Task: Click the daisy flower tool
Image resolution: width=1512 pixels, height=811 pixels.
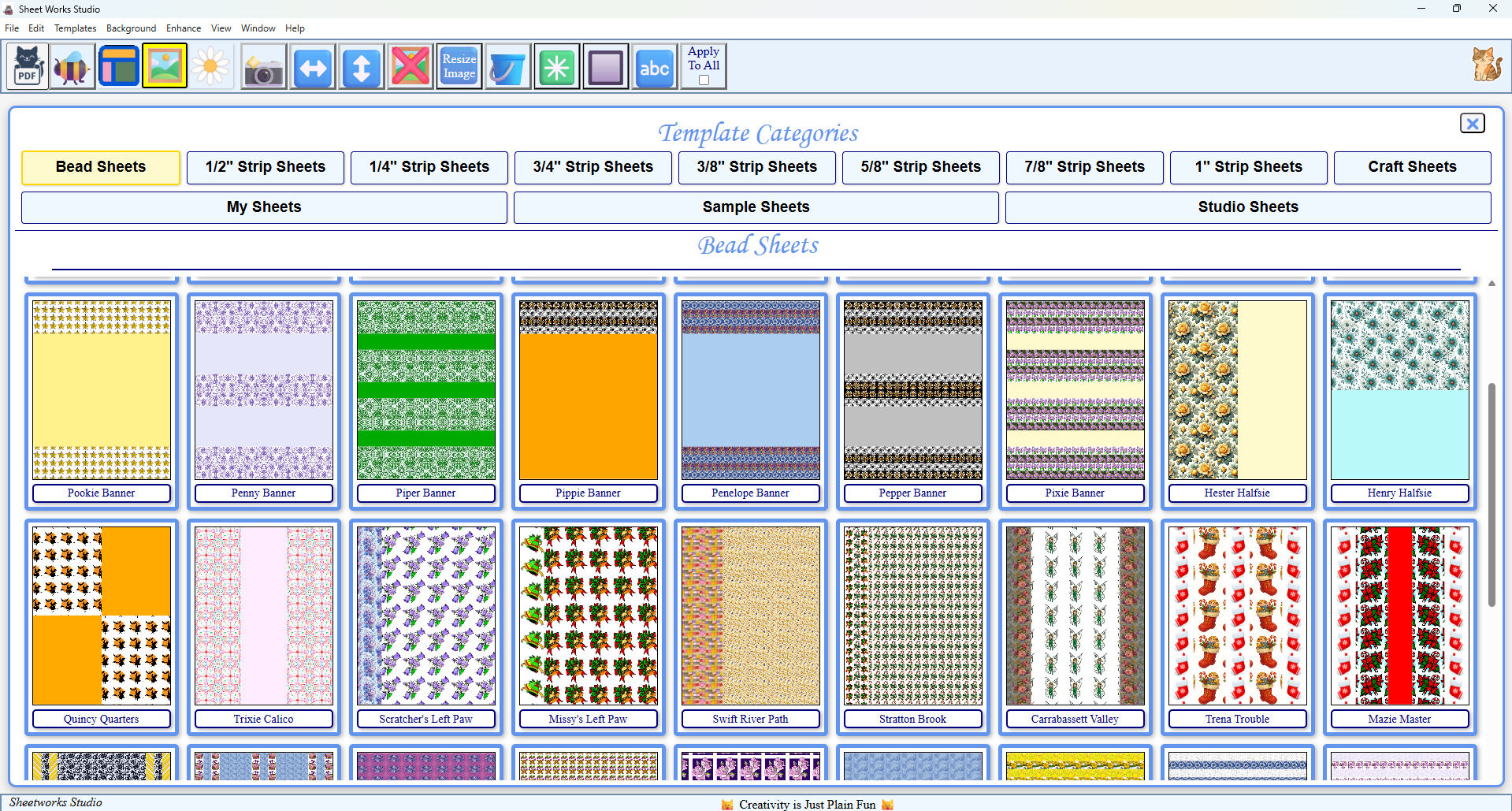Action: click(x=210, y=65)
